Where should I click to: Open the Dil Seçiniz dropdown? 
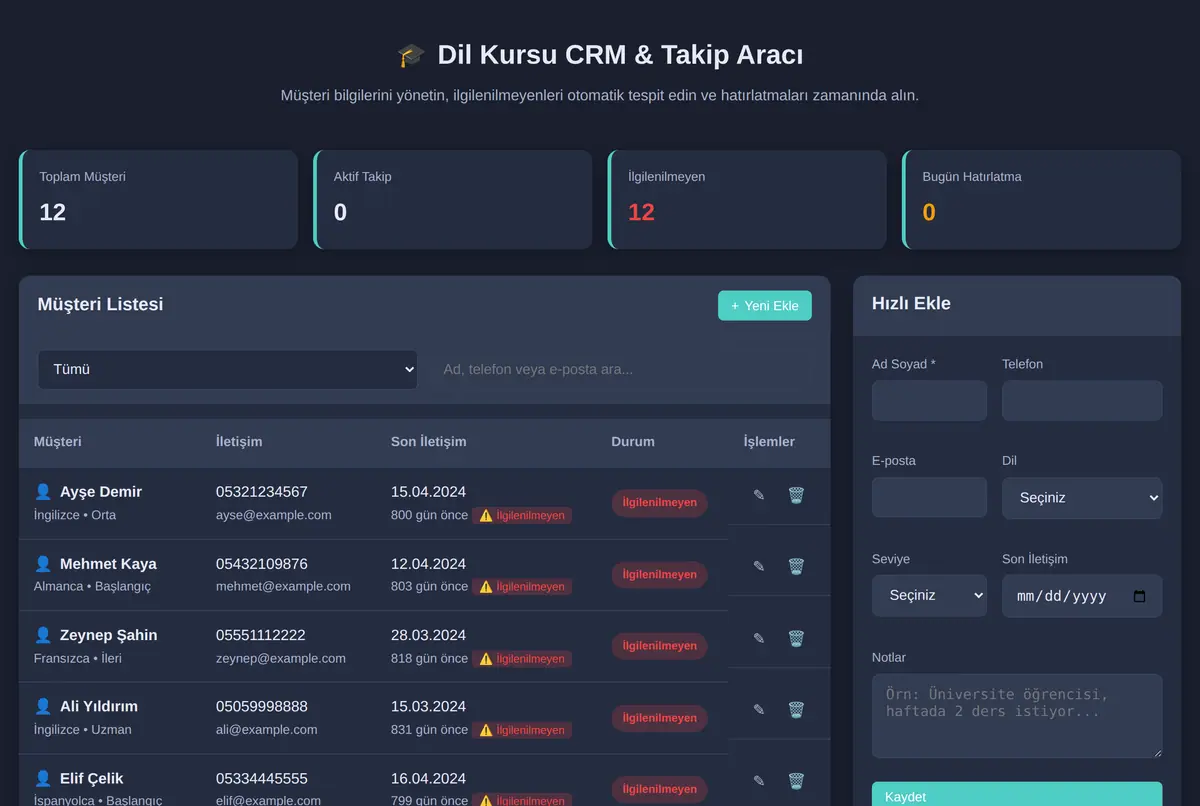1082,497
